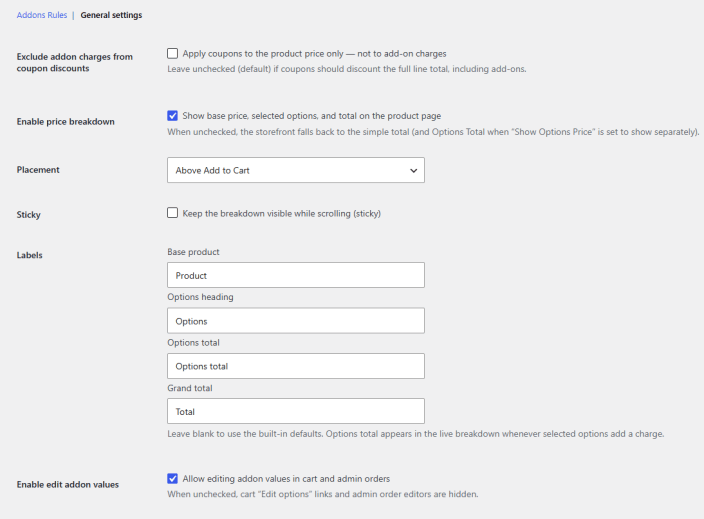Open the Addons Rules tab link
Image resolution: width=704 pixels, height=519 pixels.
(x=42, y=15)
